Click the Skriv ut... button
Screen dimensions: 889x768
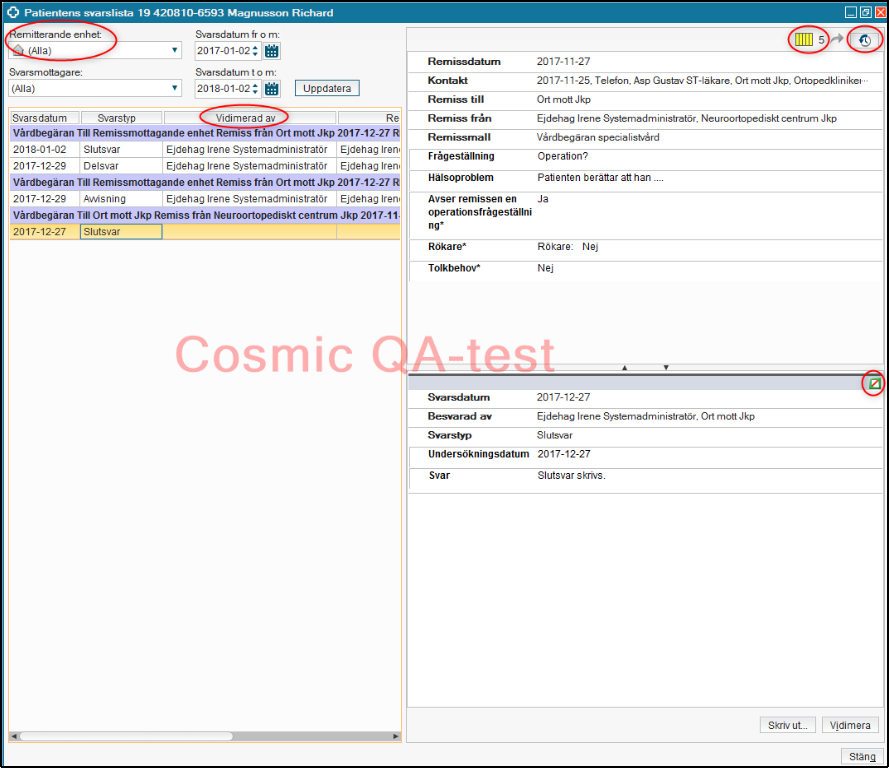tap(788, 725)
